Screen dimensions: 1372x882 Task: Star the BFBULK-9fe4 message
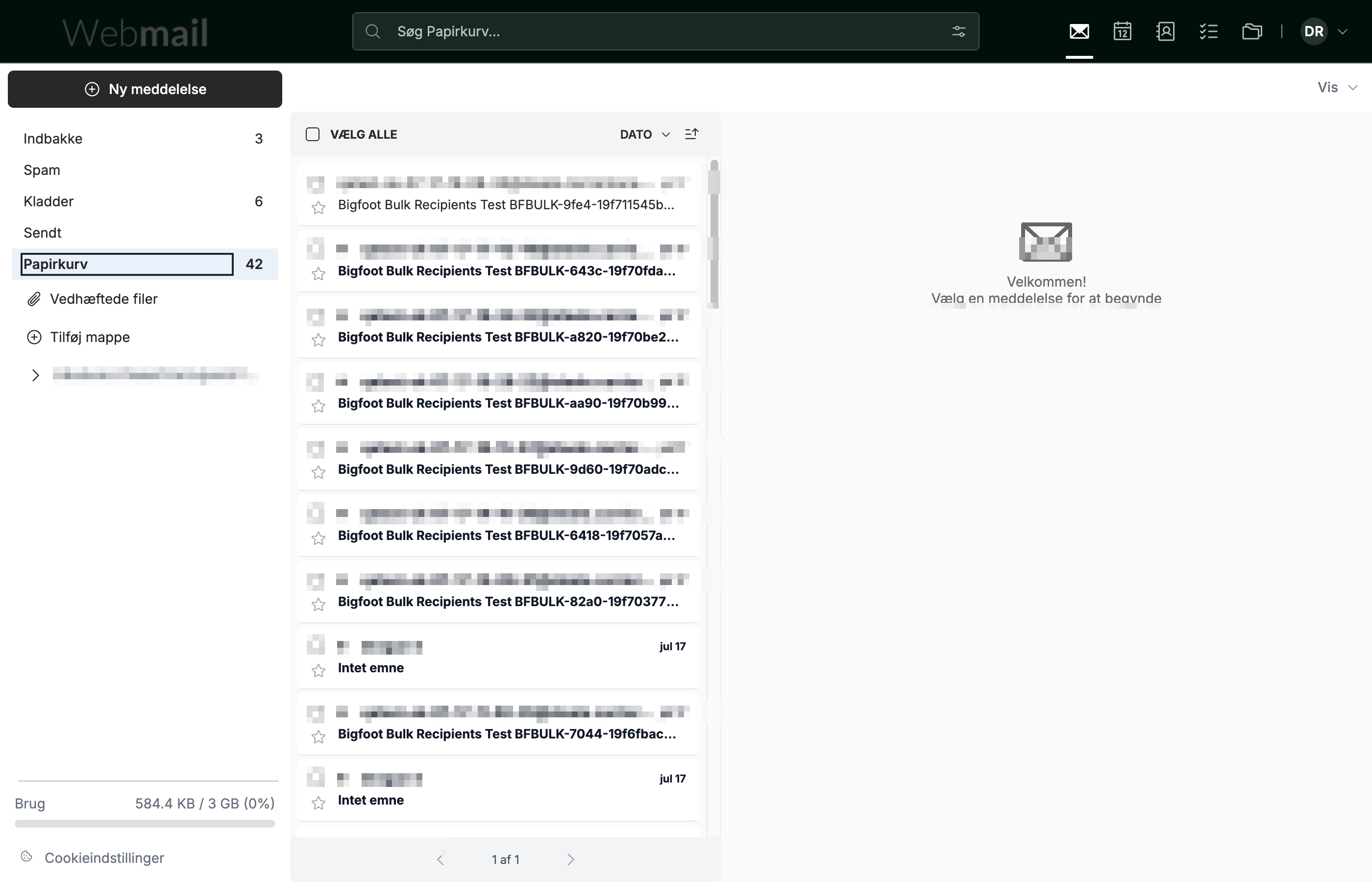tap(318, 207)
